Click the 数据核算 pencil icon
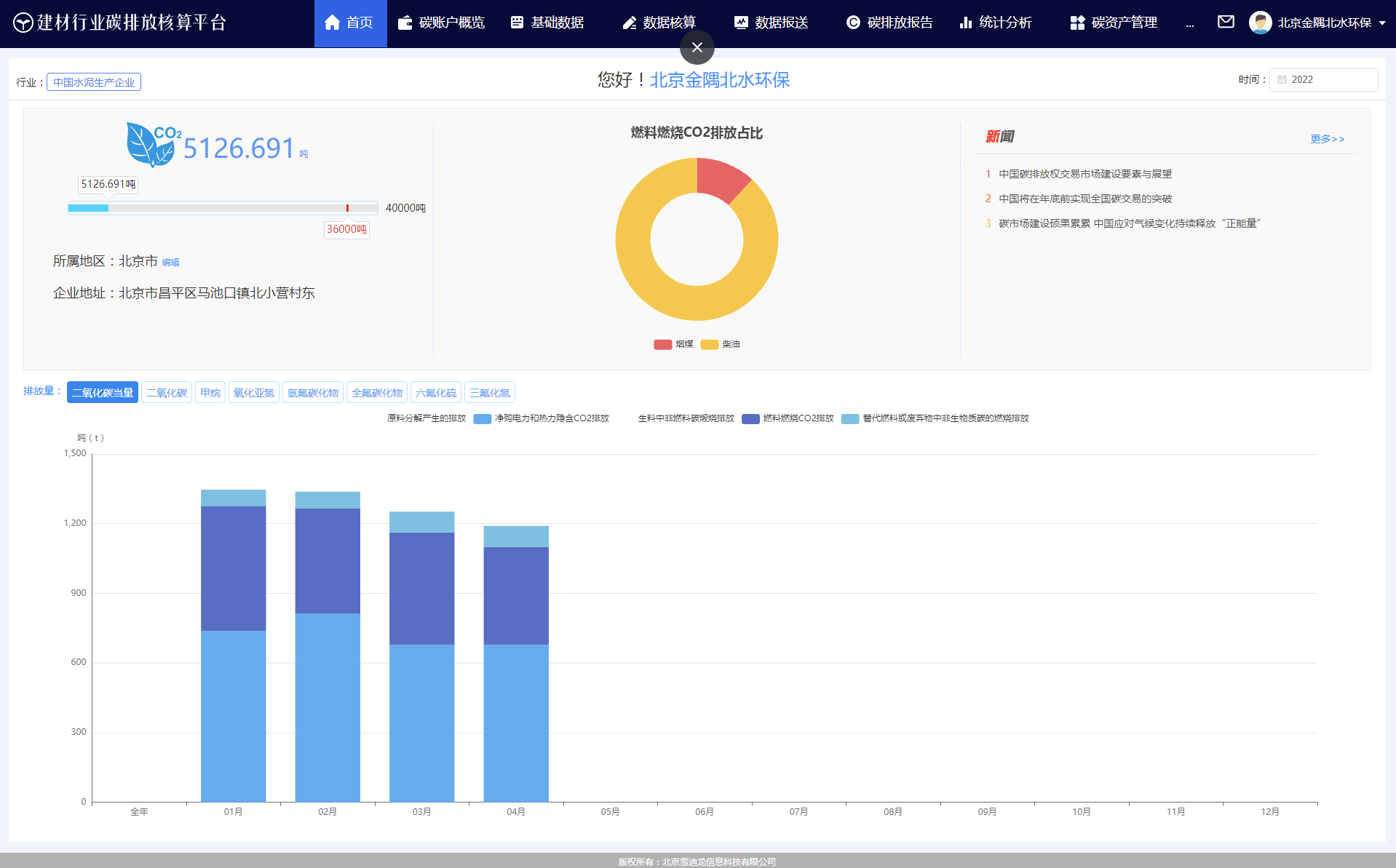The height and width of the screenshot is (868, 1396). [630, 23]
